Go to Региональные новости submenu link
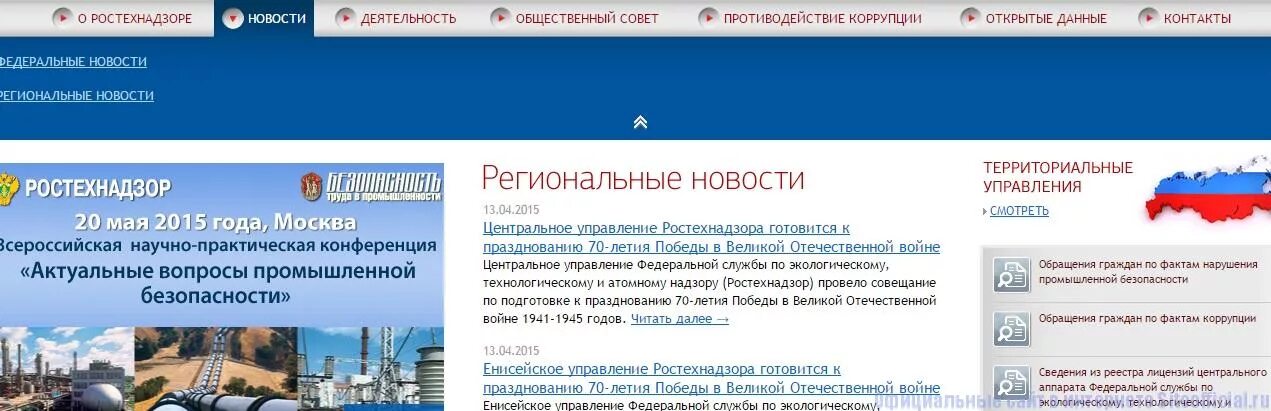 coord(76,96)
